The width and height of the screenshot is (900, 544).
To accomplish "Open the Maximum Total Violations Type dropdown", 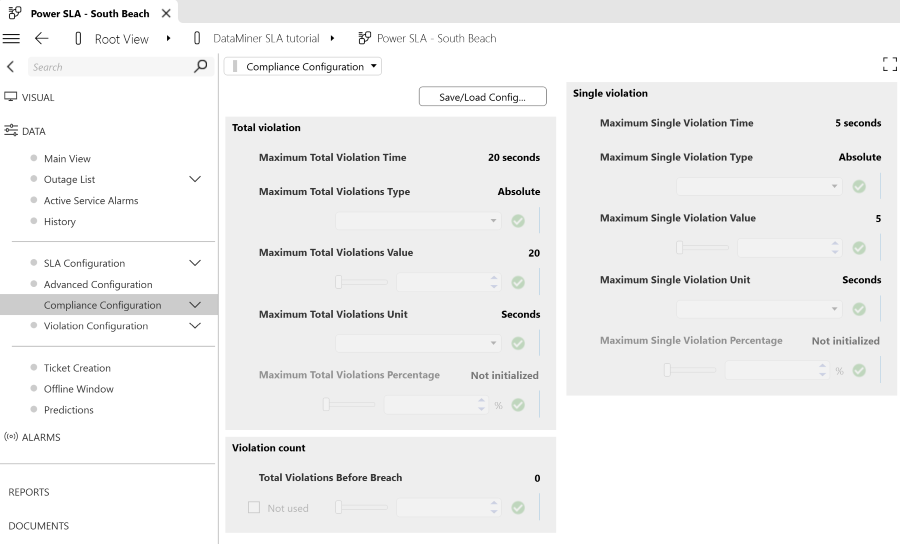I will [418, 221].
